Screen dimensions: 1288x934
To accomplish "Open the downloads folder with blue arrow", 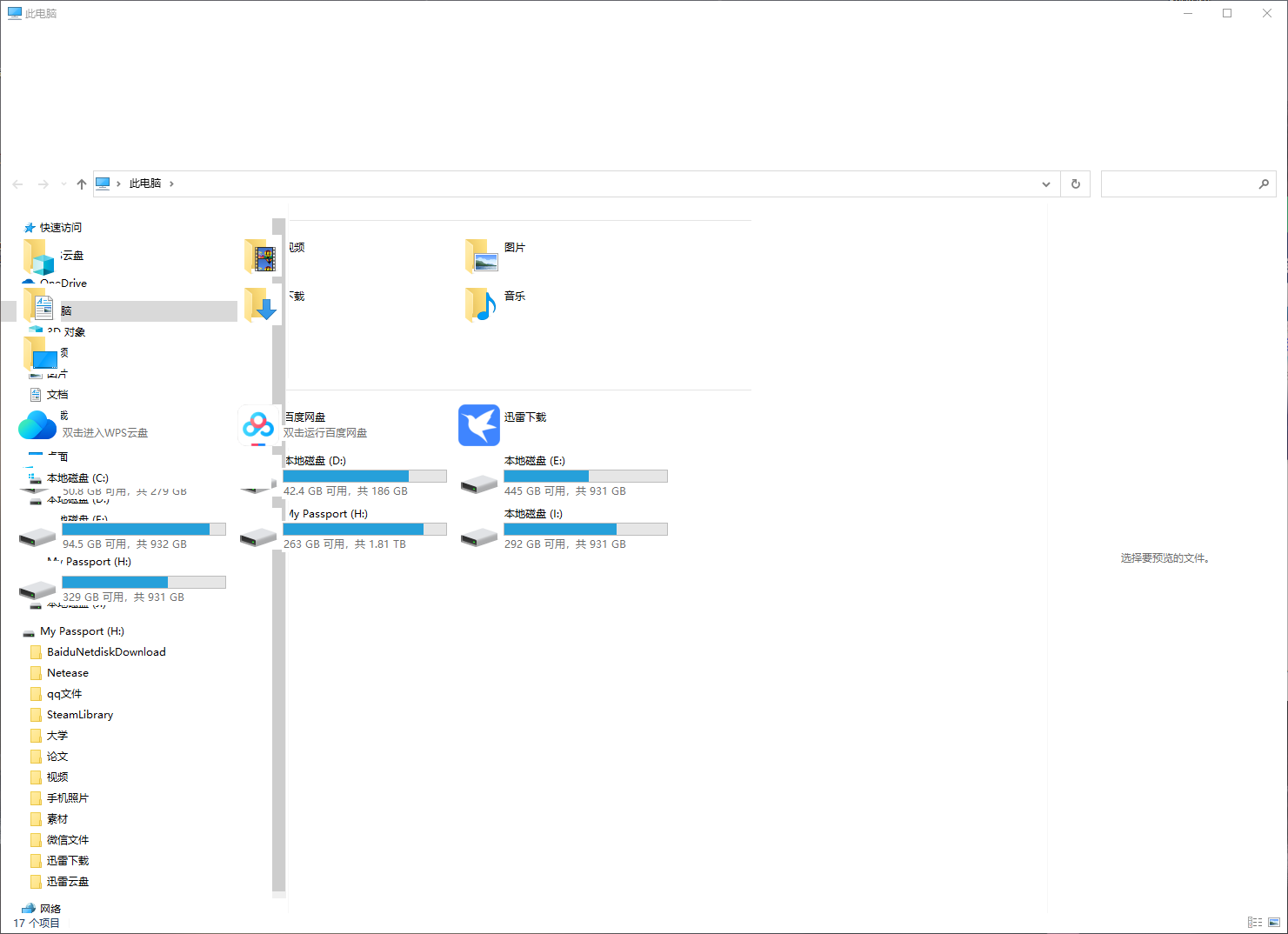I will pos(261,304).
